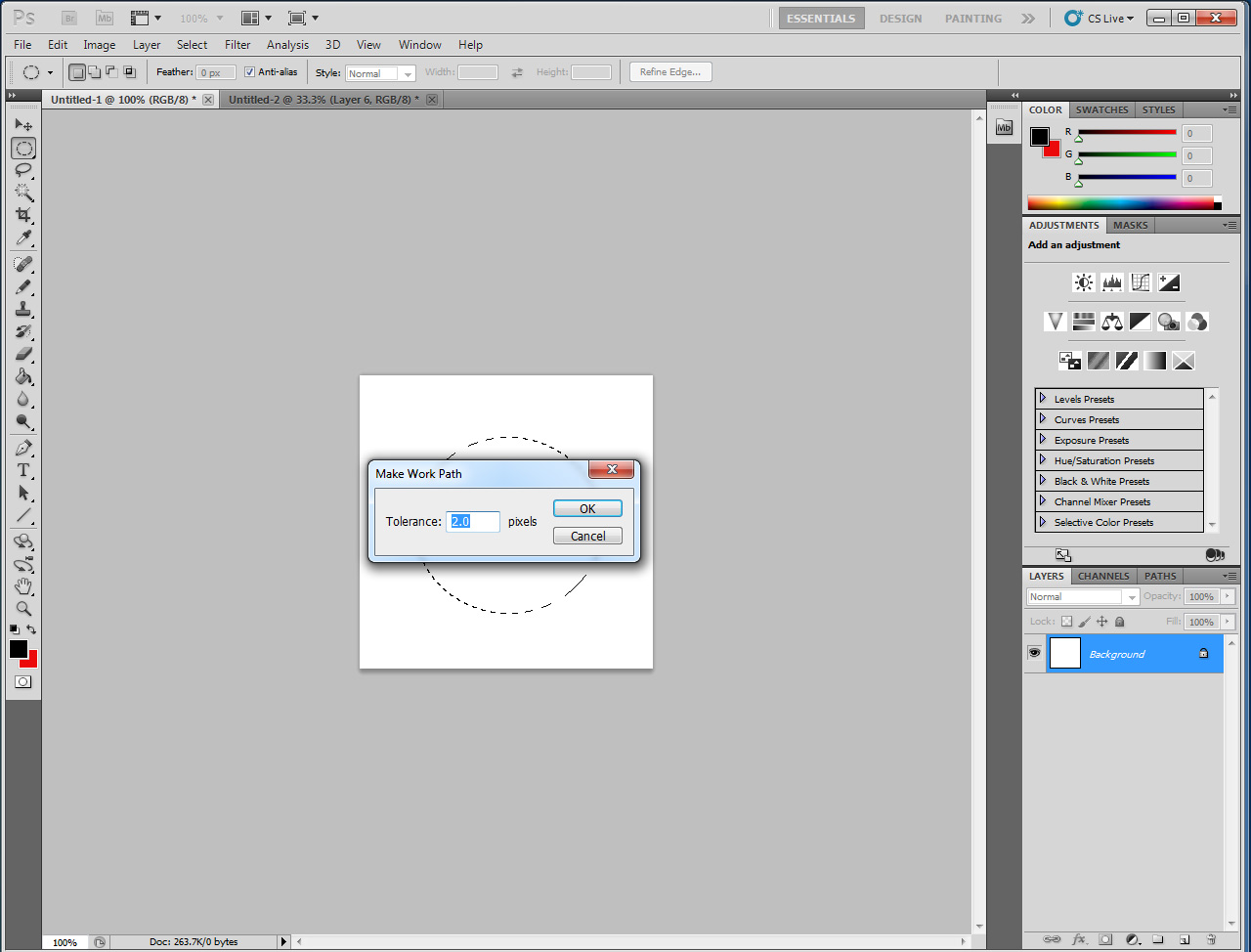Click the layer style fx icon
The height and width of the screenshot is (952, 1251).
point(1079,939)
